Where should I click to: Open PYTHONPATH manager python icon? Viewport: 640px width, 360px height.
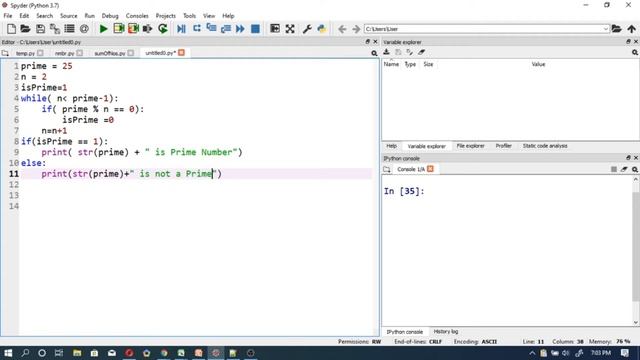coord(322,29)
